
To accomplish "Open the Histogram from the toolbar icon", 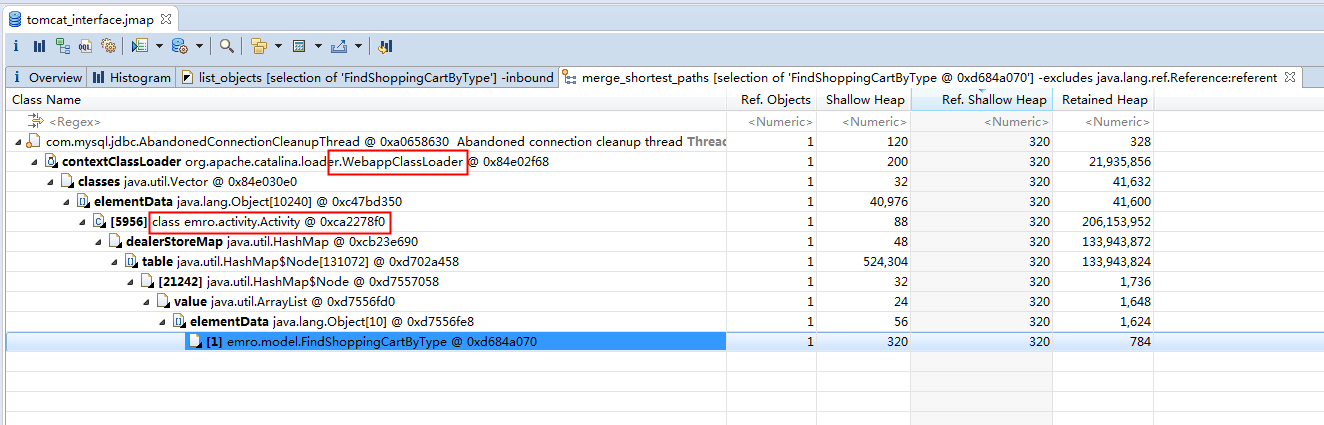I will tap(39, 46).
